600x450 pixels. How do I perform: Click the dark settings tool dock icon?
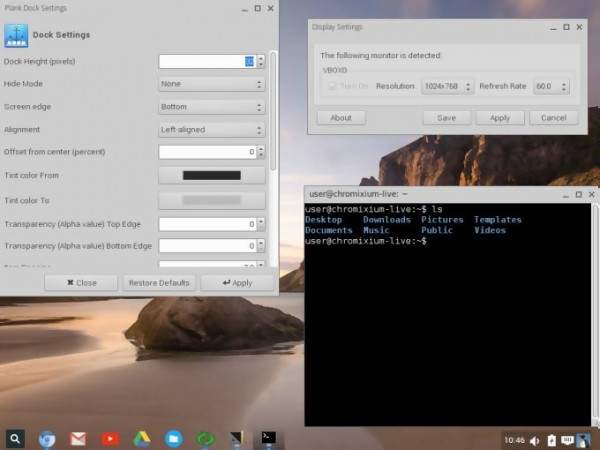tap(236, 438)
